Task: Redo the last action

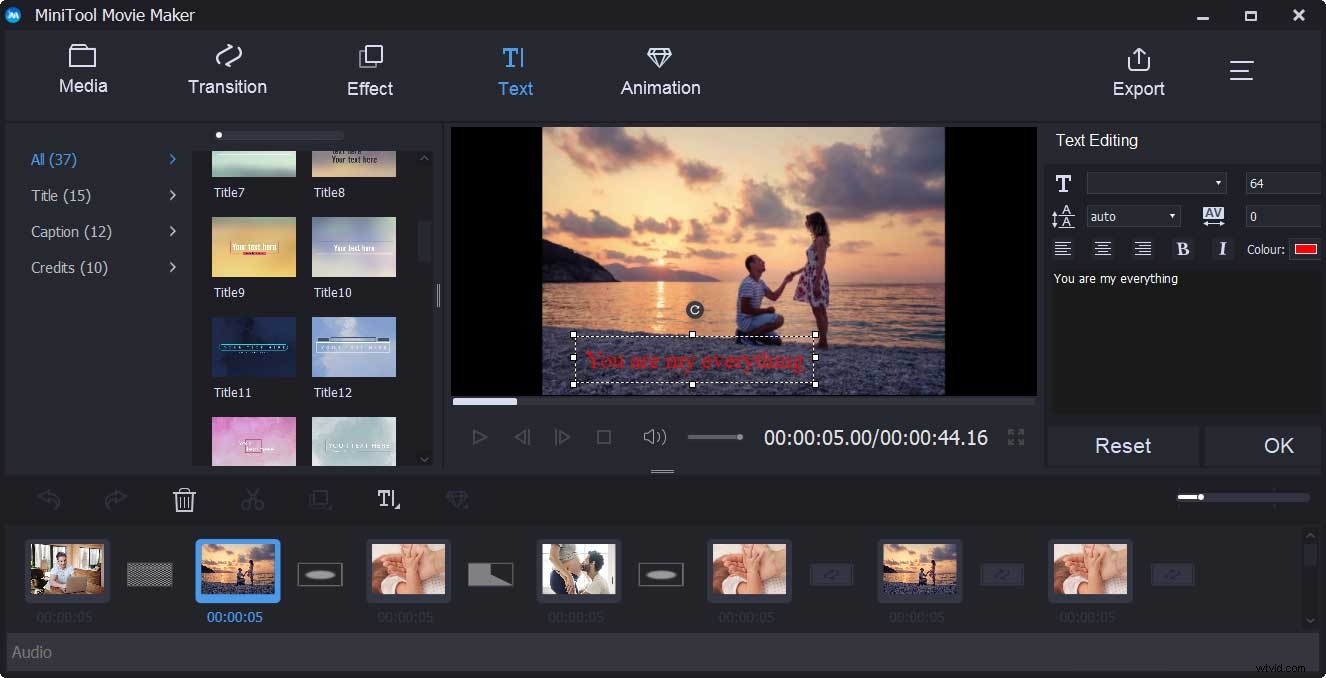Action: (116, 499)
